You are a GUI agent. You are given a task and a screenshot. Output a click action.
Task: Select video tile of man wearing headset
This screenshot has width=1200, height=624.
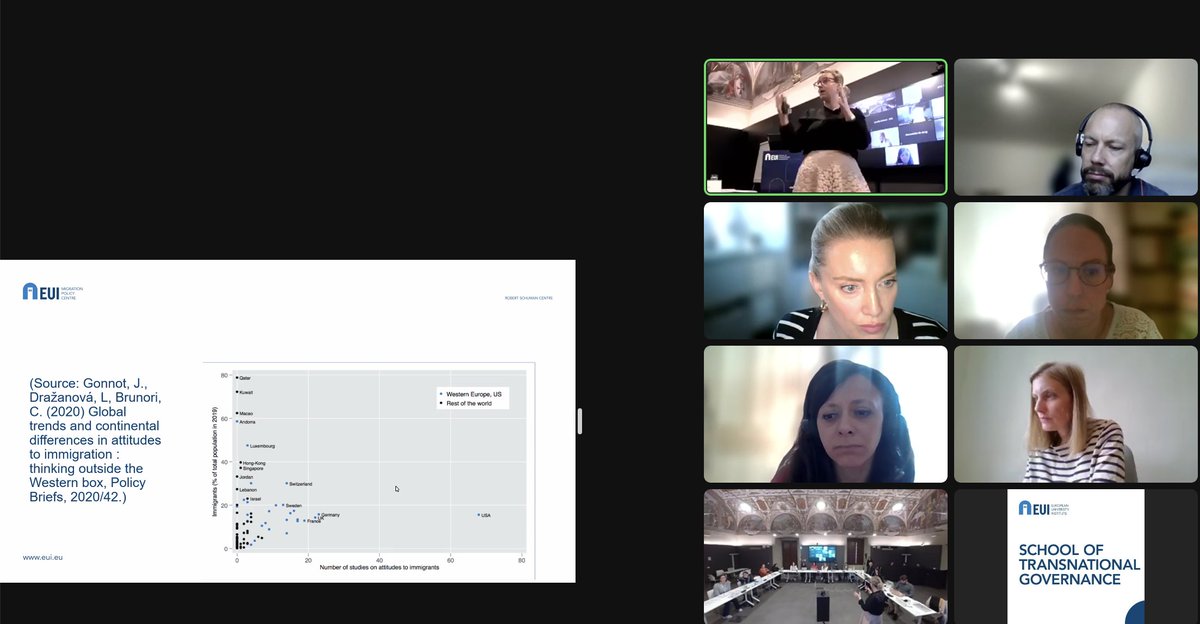click(x=1076, y=127)
